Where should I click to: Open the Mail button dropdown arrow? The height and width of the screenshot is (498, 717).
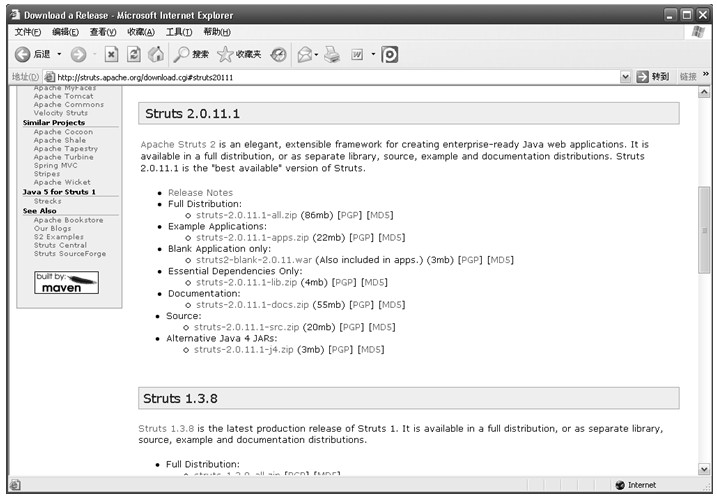(x=316, y=55)
